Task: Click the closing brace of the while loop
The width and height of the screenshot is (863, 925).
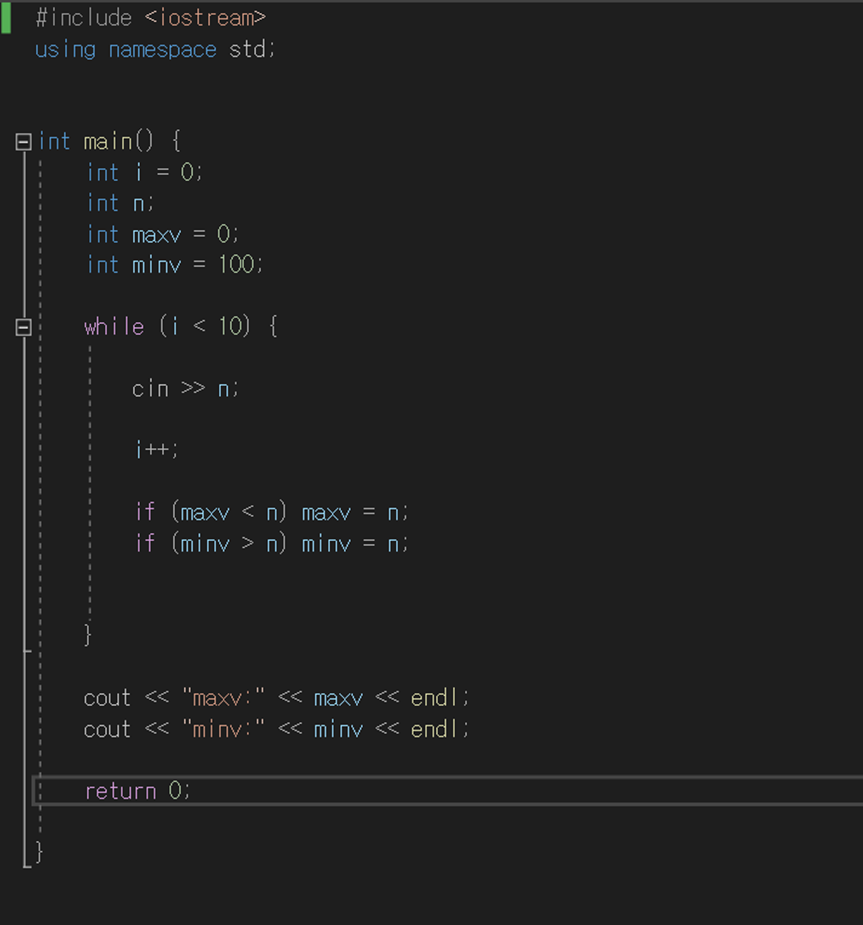Action: [88, 635]
